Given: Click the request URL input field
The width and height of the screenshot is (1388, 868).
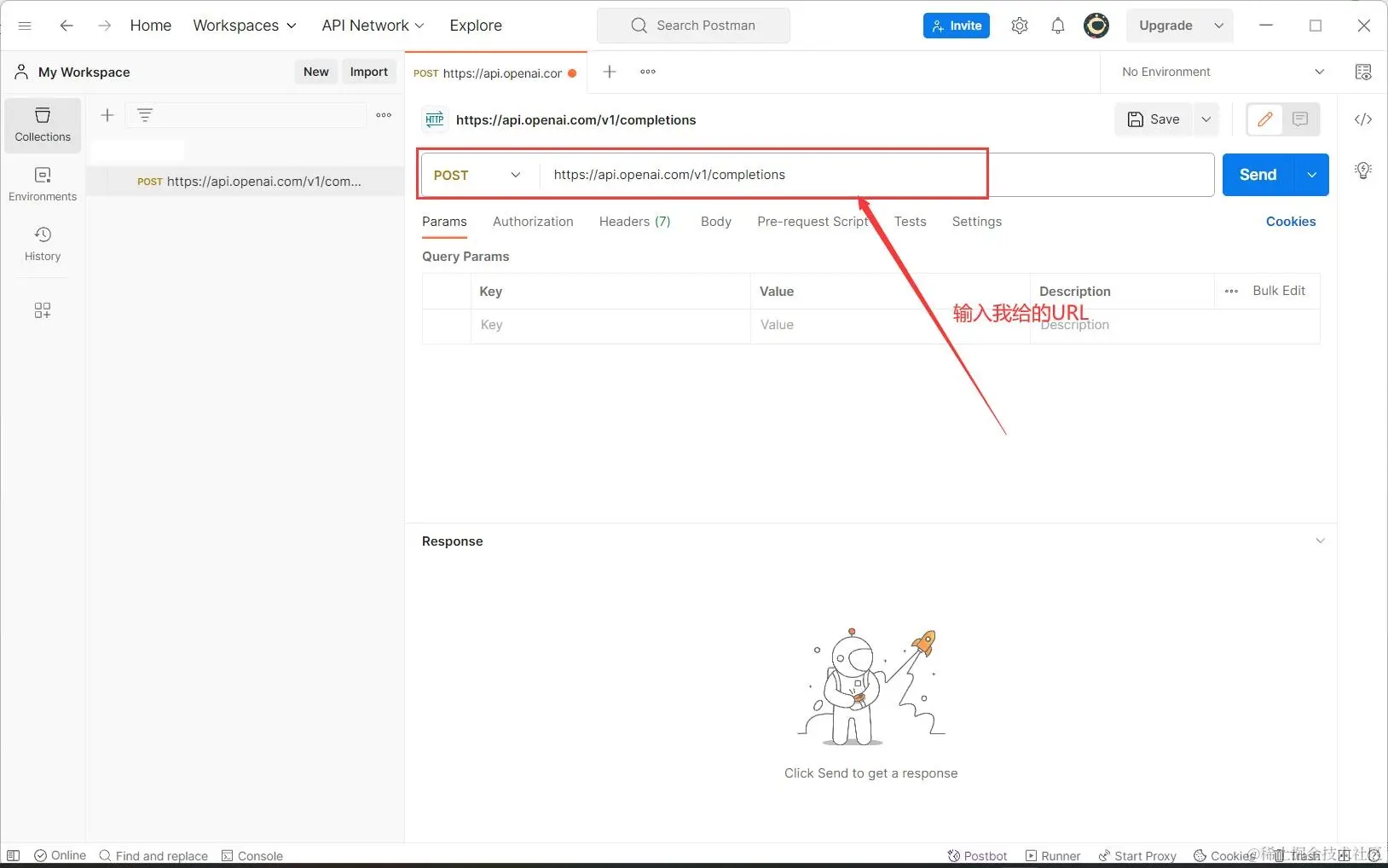Looking at the screenshot, I should 876,175.
